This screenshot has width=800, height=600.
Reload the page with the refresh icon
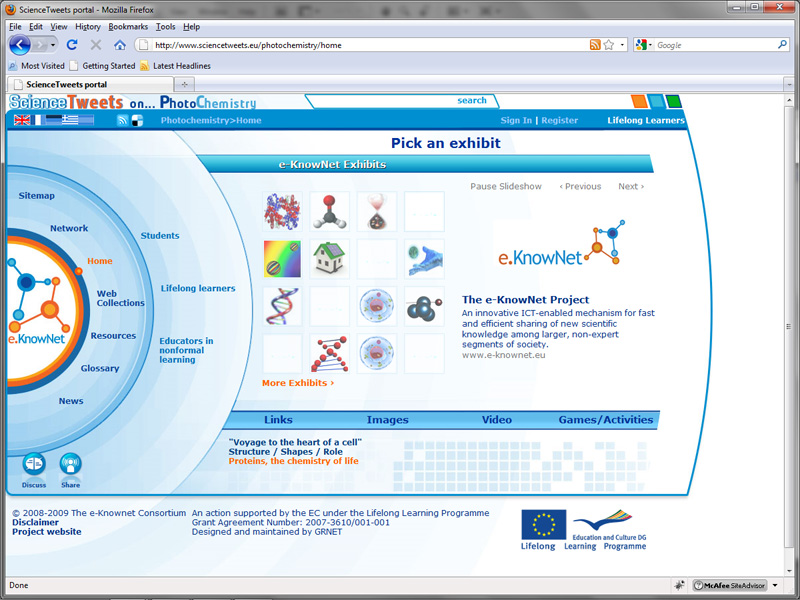pos(72,45)
